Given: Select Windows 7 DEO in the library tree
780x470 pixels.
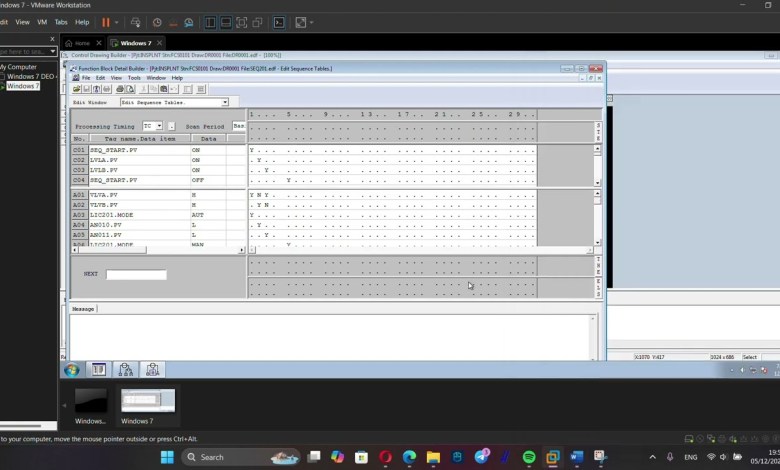Looking at the screenshot, I should (30, 76).
